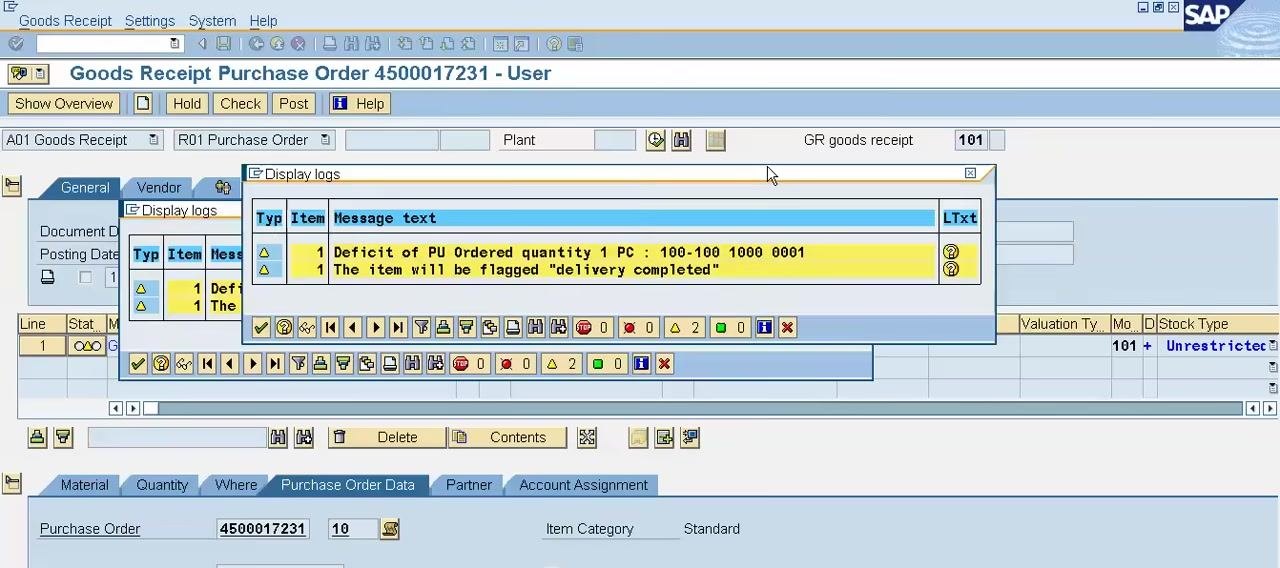Open find binoculars in front Display logs dialog
The height and width of the screenshot is (568, 1280).
pos(536,327)
